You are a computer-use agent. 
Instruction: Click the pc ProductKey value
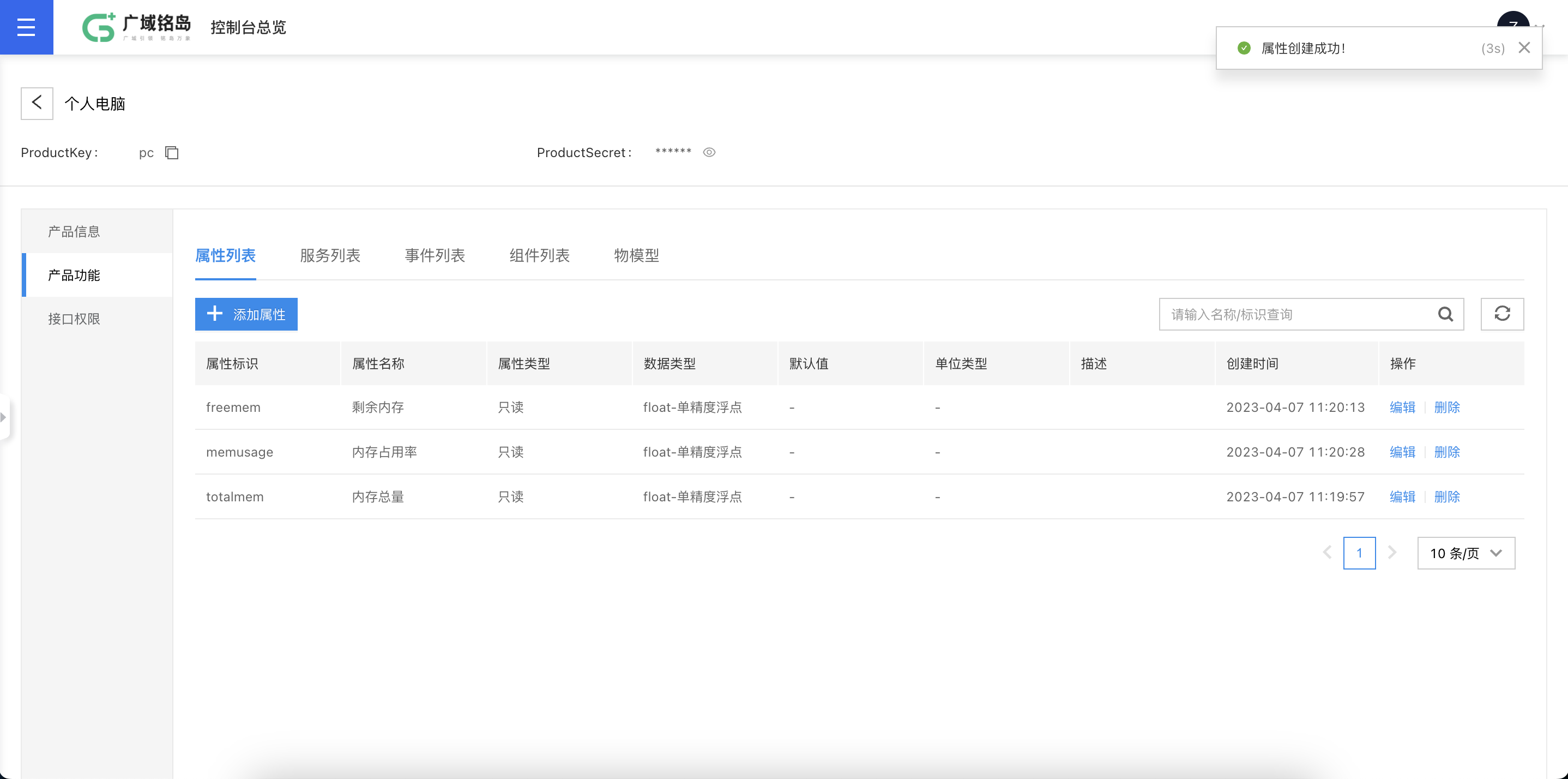click(x=146, y=153)
